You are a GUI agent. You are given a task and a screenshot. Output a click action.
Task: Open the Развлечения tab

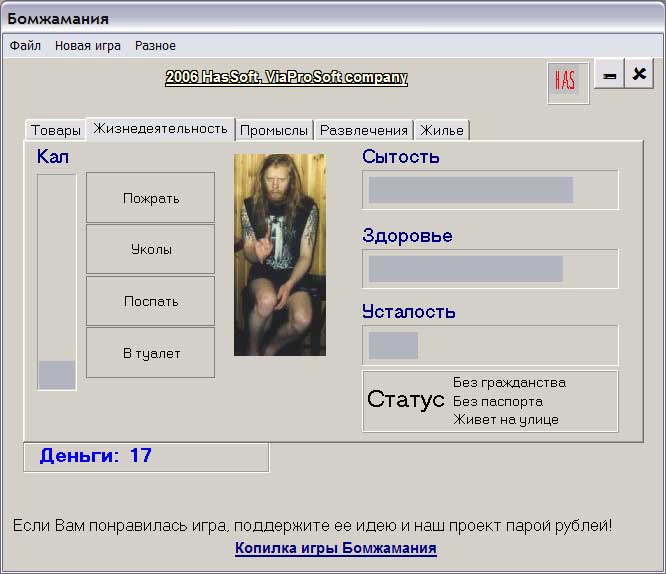tap(364, 130)
